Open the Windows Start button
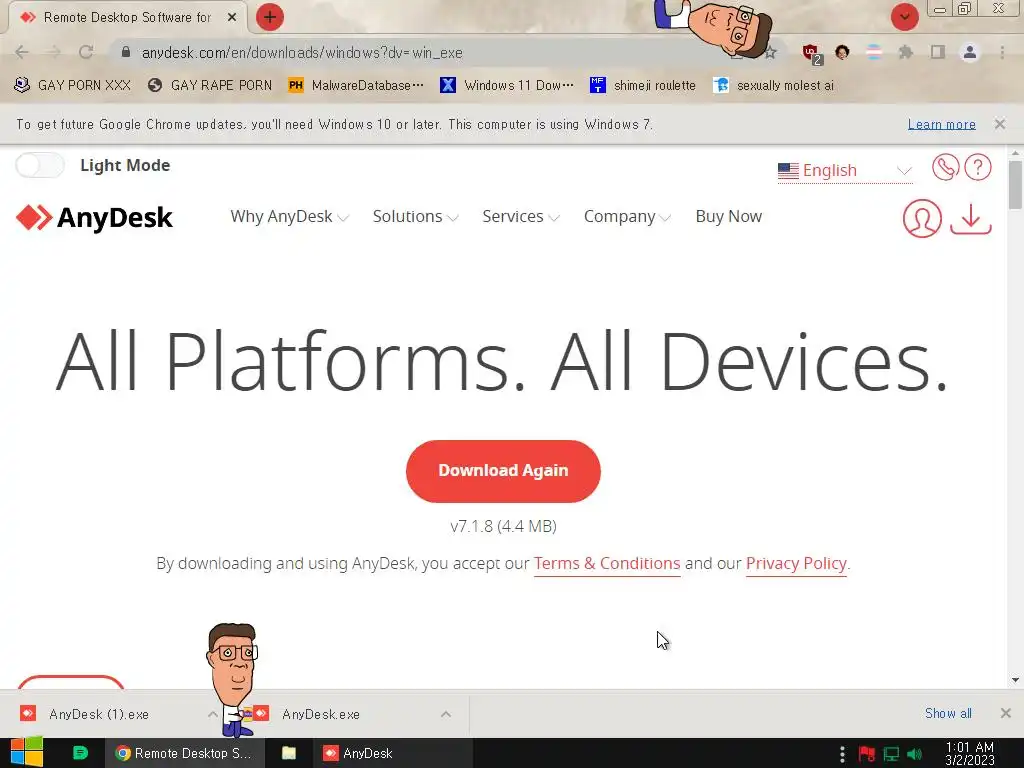1024x768 pixels. [x=27, y=753]
